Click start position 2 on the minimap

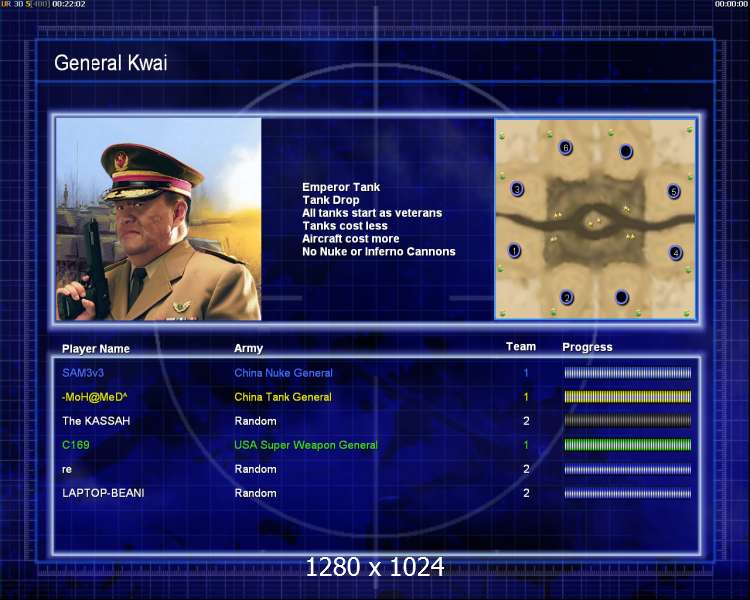(567, 298)
